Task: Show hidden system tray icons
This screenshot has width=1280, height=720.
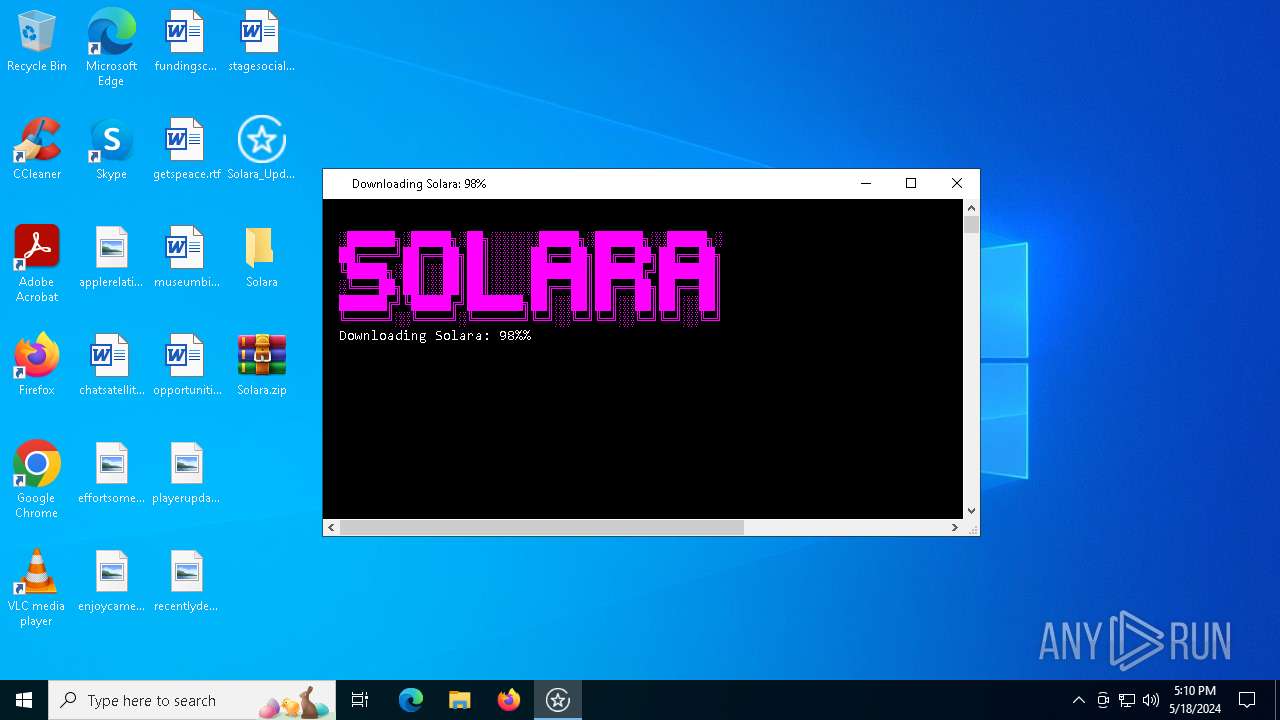Action: point(1078,700)
